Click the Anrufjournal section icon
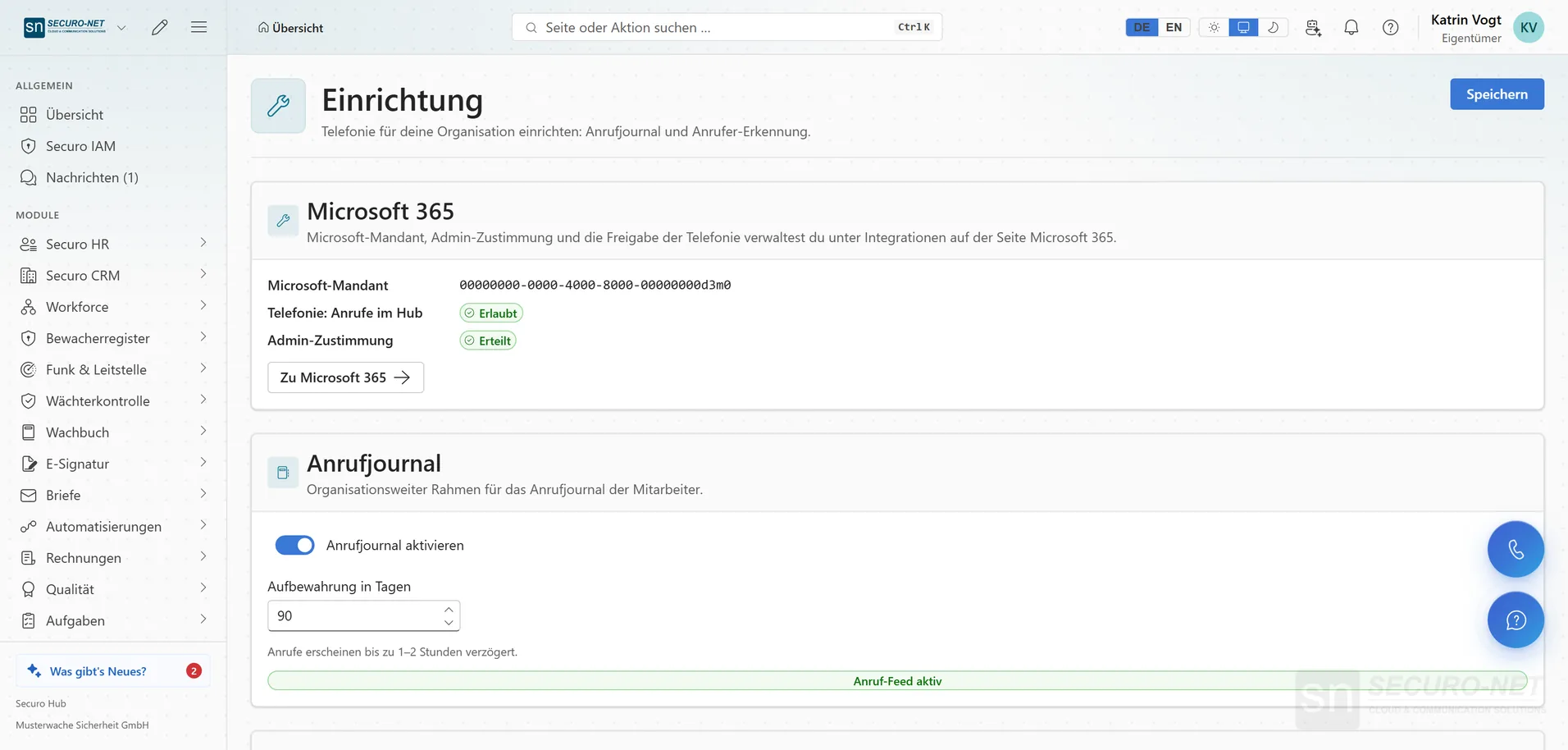This screenshot has height=750, width=1568. pos(283,473)
